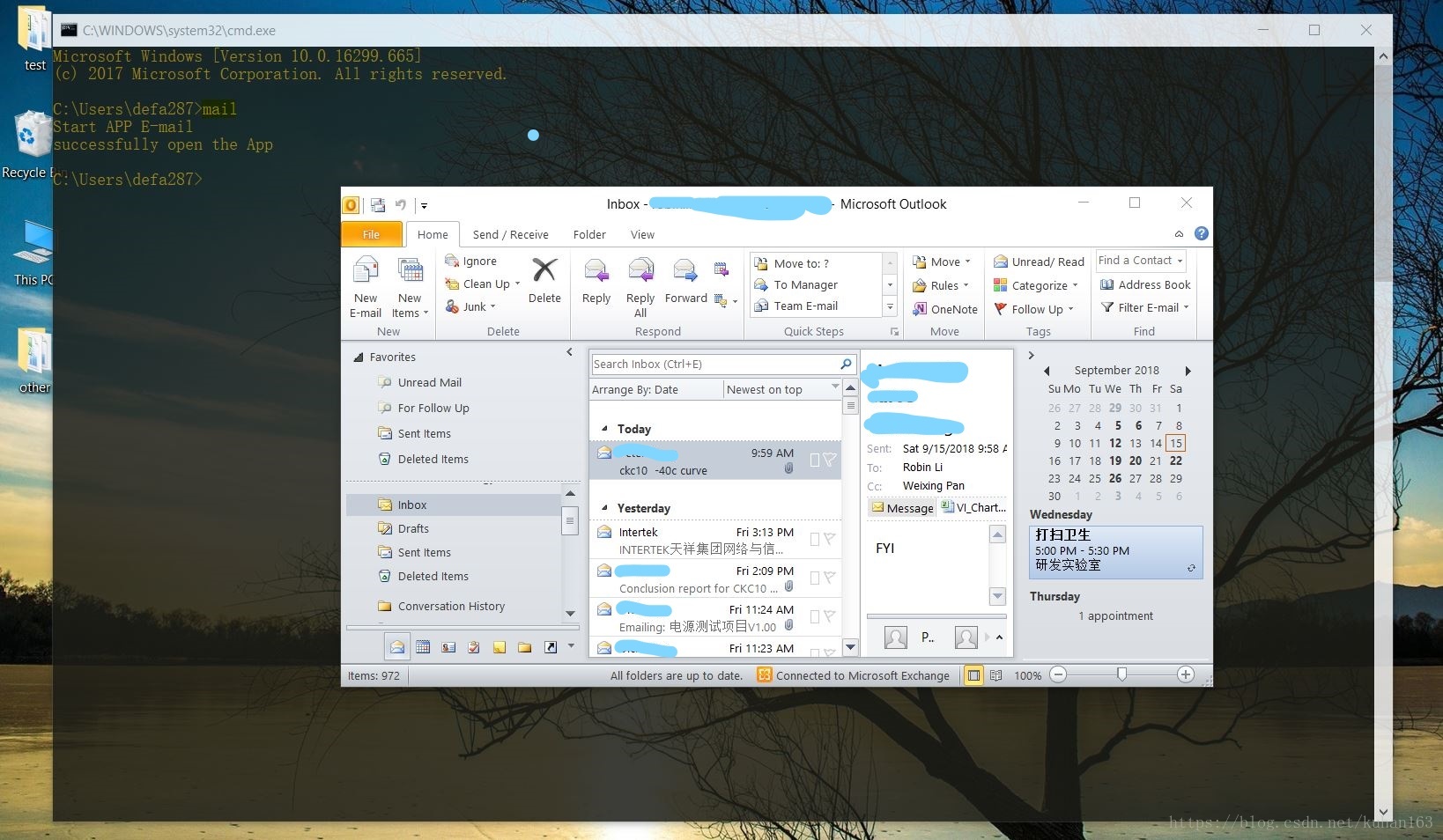
Task: Reply to the selected email
Action: 596,280
